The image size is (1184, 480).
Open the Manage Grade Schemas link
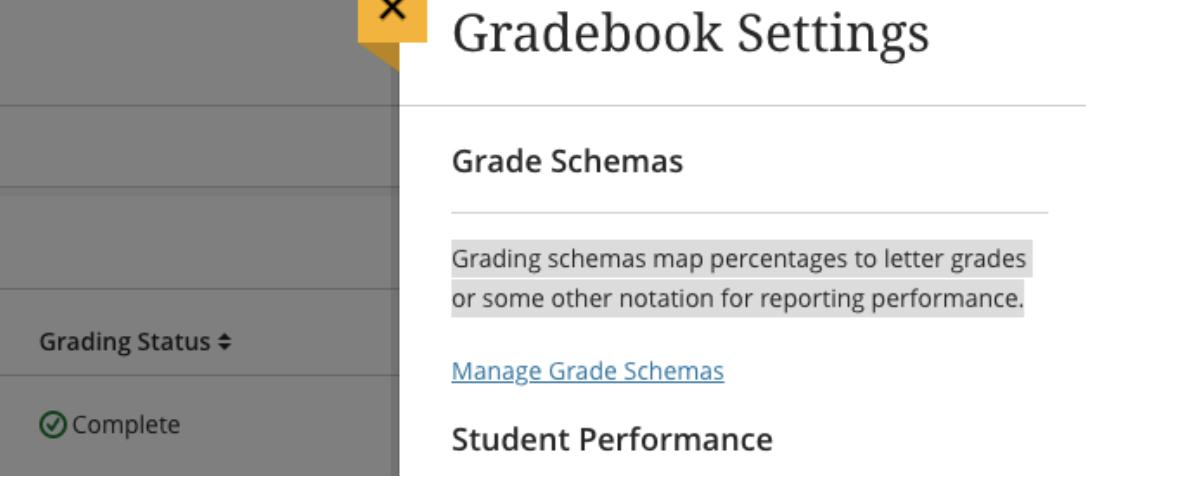coord(587,371)
